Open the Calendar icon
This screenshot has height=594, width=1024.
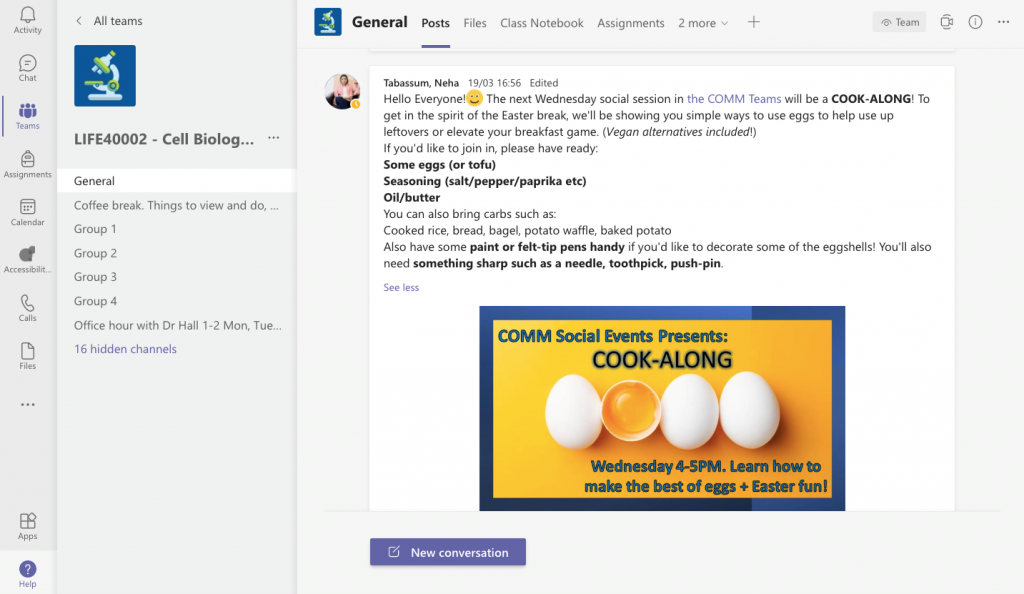(x=27, y=211)
